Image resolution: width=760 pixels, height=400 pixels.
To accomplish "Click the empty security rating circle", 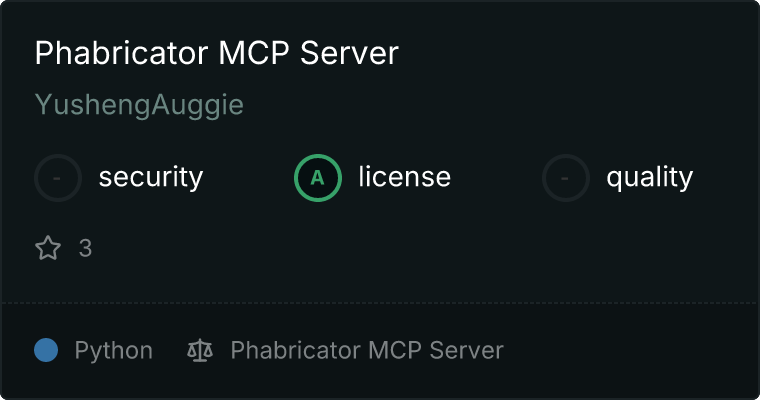I will coord(58,178).
